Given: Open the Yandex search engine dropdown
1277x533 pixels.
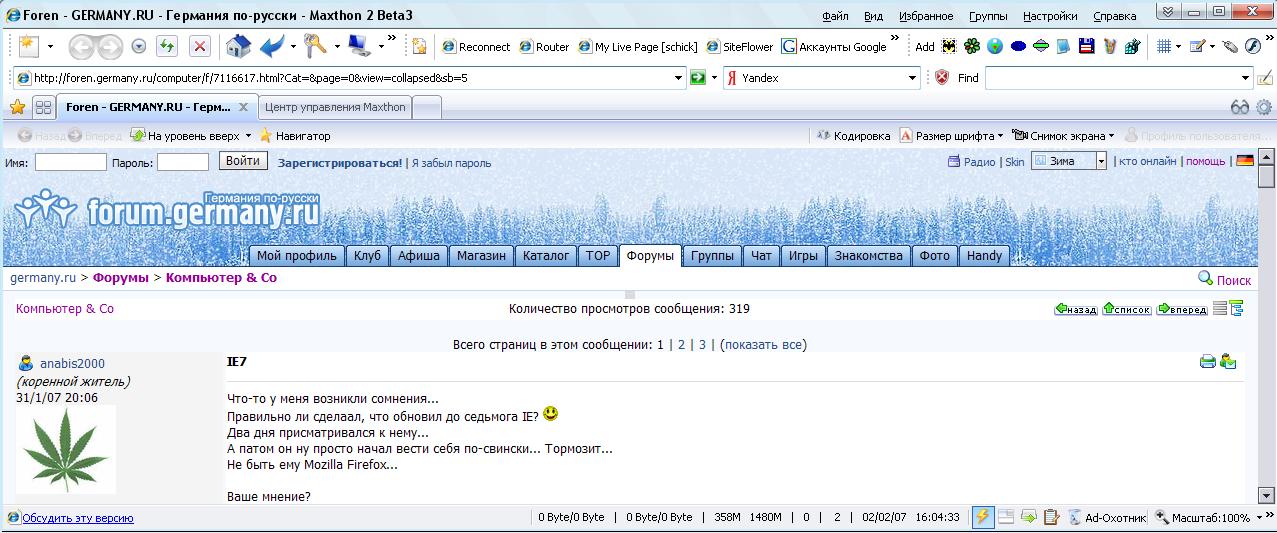Looking at the screenshot, I should click(912, 77).
